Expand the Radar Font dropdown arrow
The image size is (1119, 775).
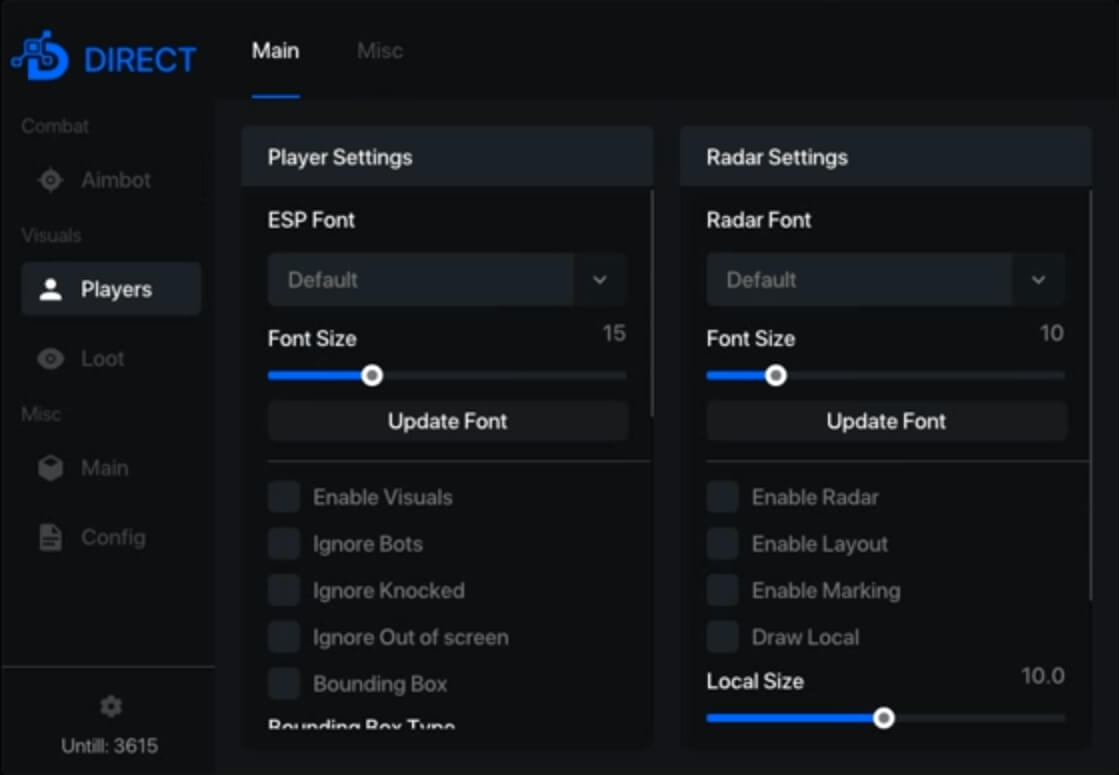[x=1039, y=280]
